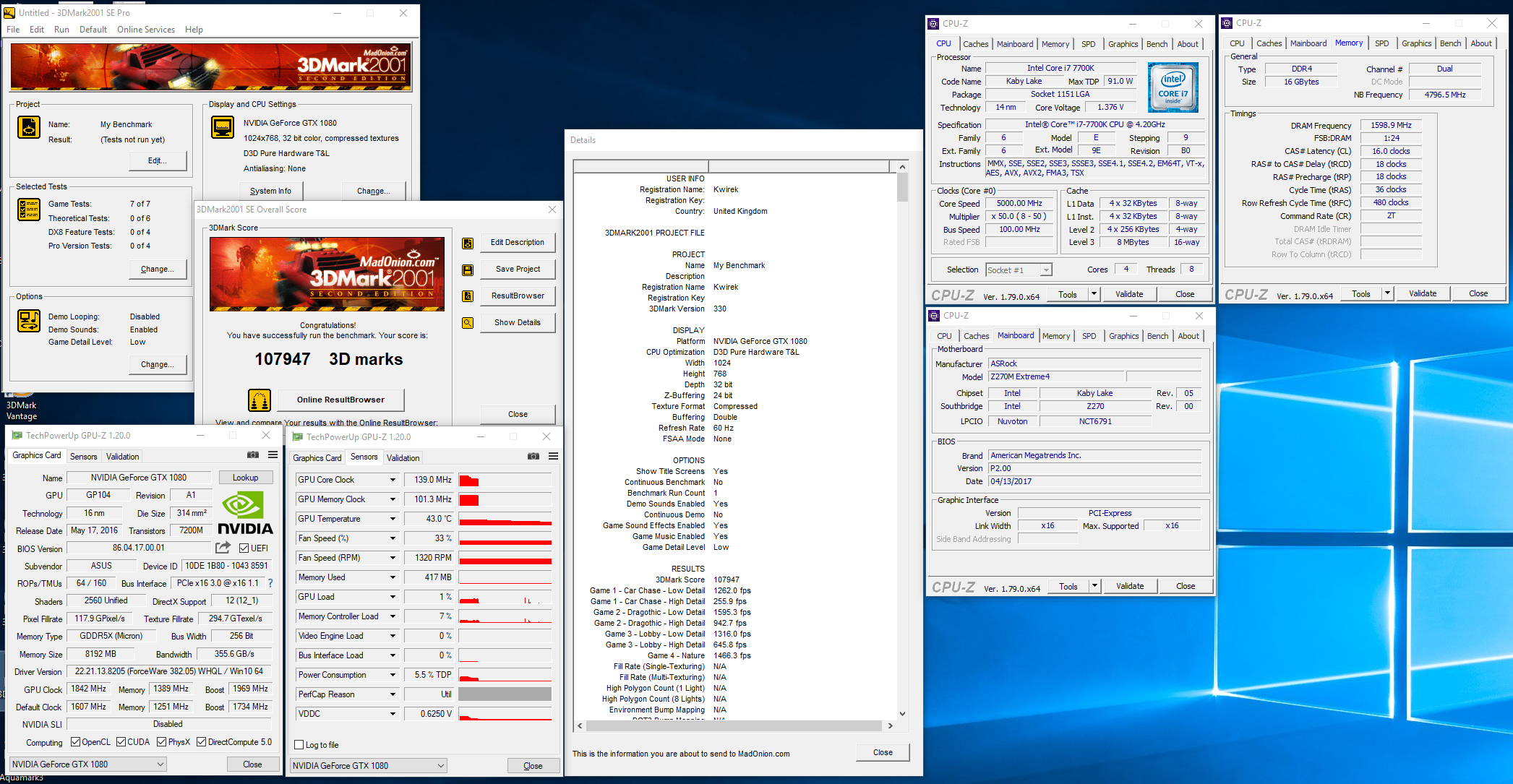This screenshot has width=1513, height=784.
Task: Expand the VDDC sensor dropdown
Action: (393, 714)
